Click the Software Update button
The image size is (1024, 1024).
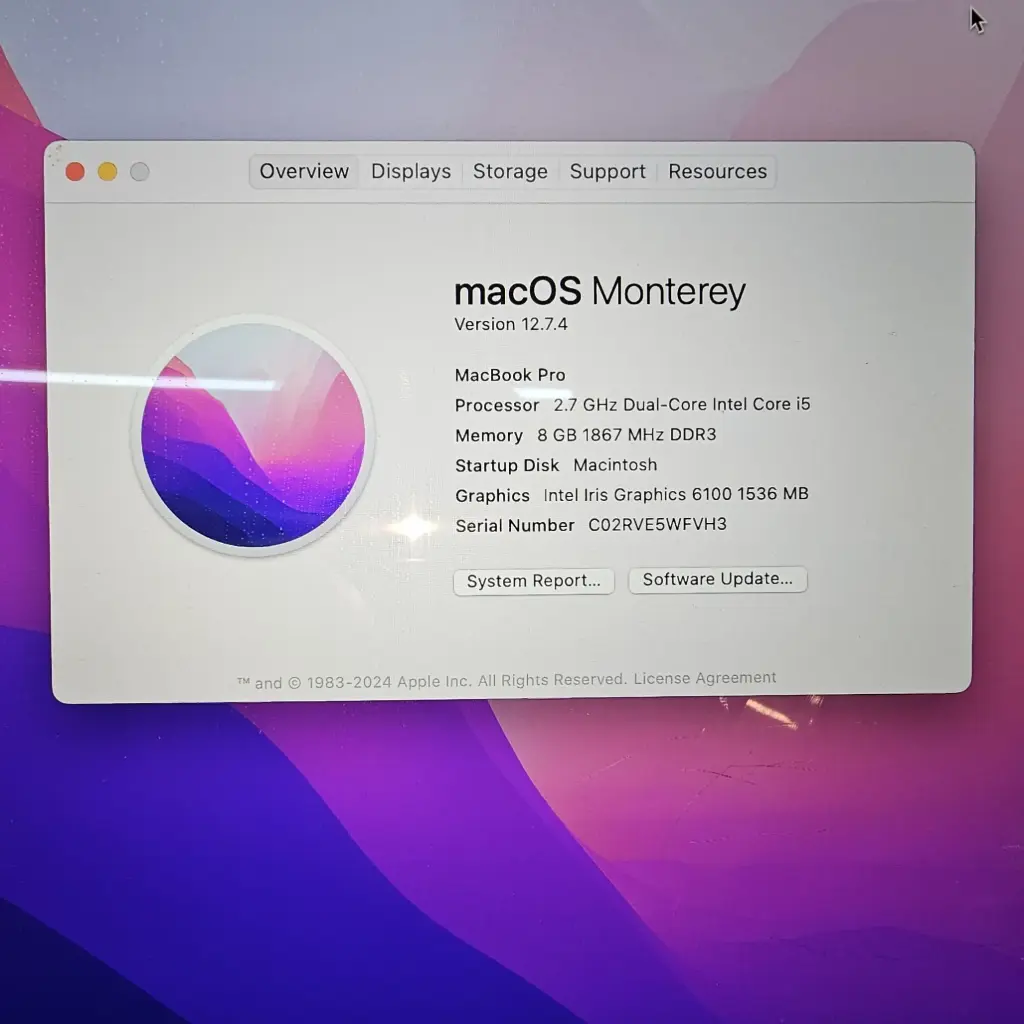[x=718, y=579]
